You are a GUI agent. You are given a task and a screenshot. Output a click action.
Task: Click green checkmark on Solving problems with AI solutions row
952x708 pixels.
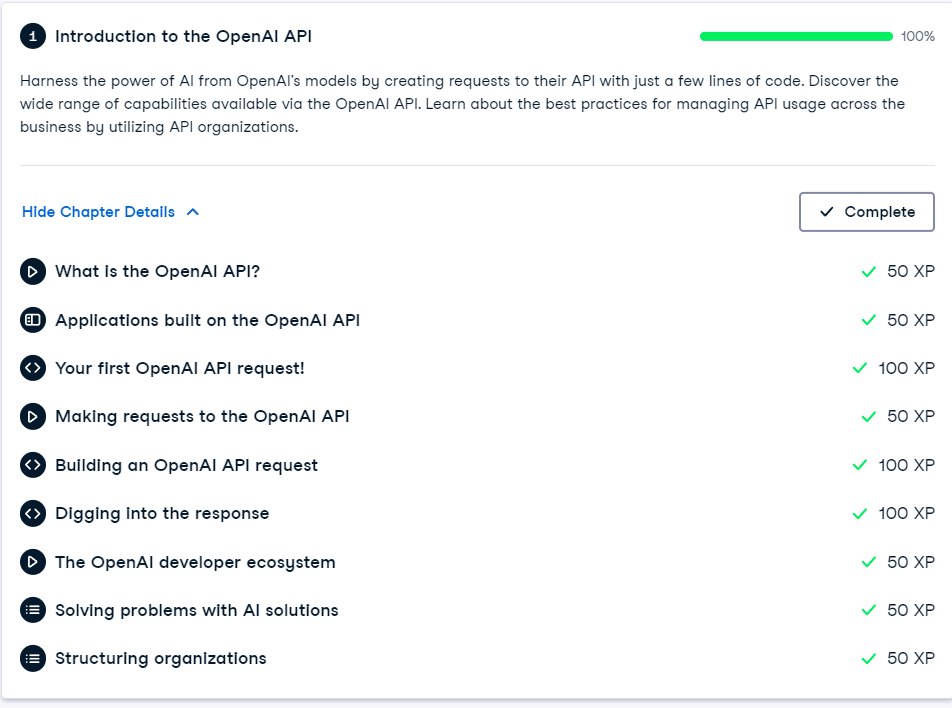[x=869, y=610]
